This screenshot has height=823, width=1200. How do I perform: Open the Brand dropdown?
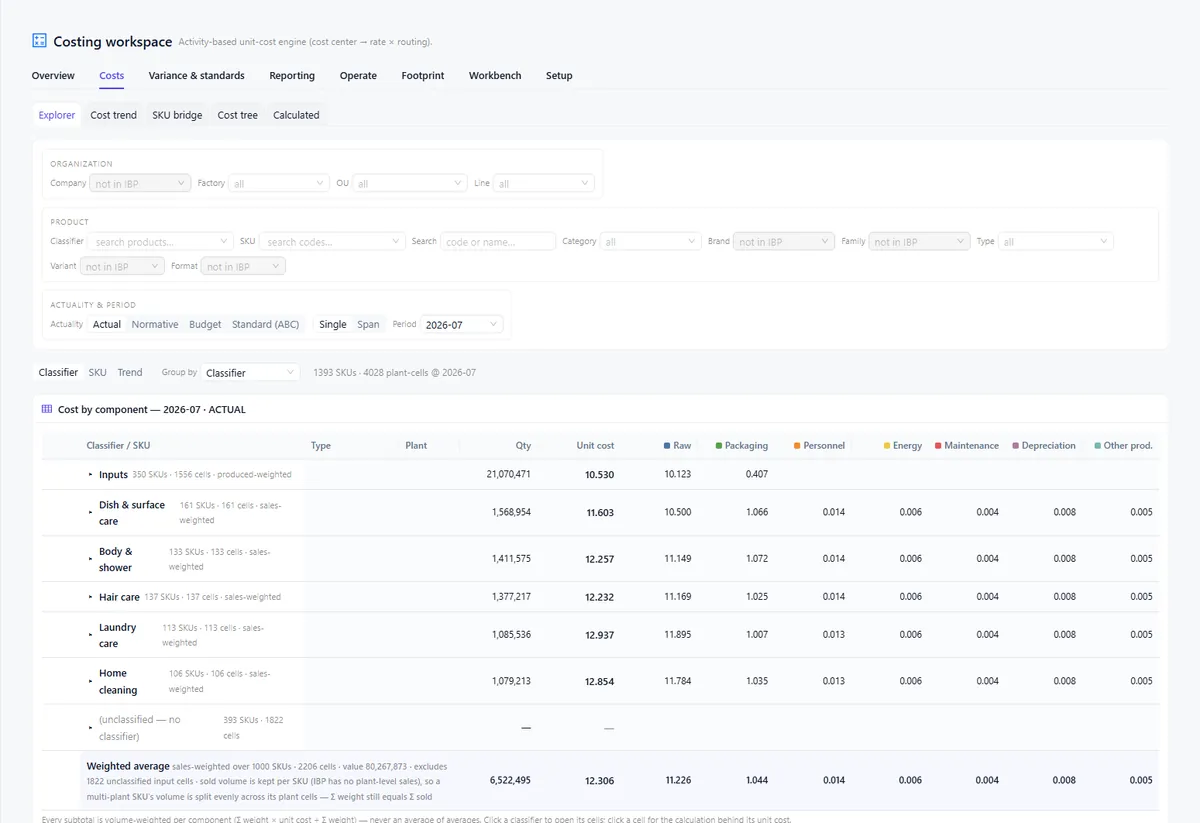(x=784, y=242)
